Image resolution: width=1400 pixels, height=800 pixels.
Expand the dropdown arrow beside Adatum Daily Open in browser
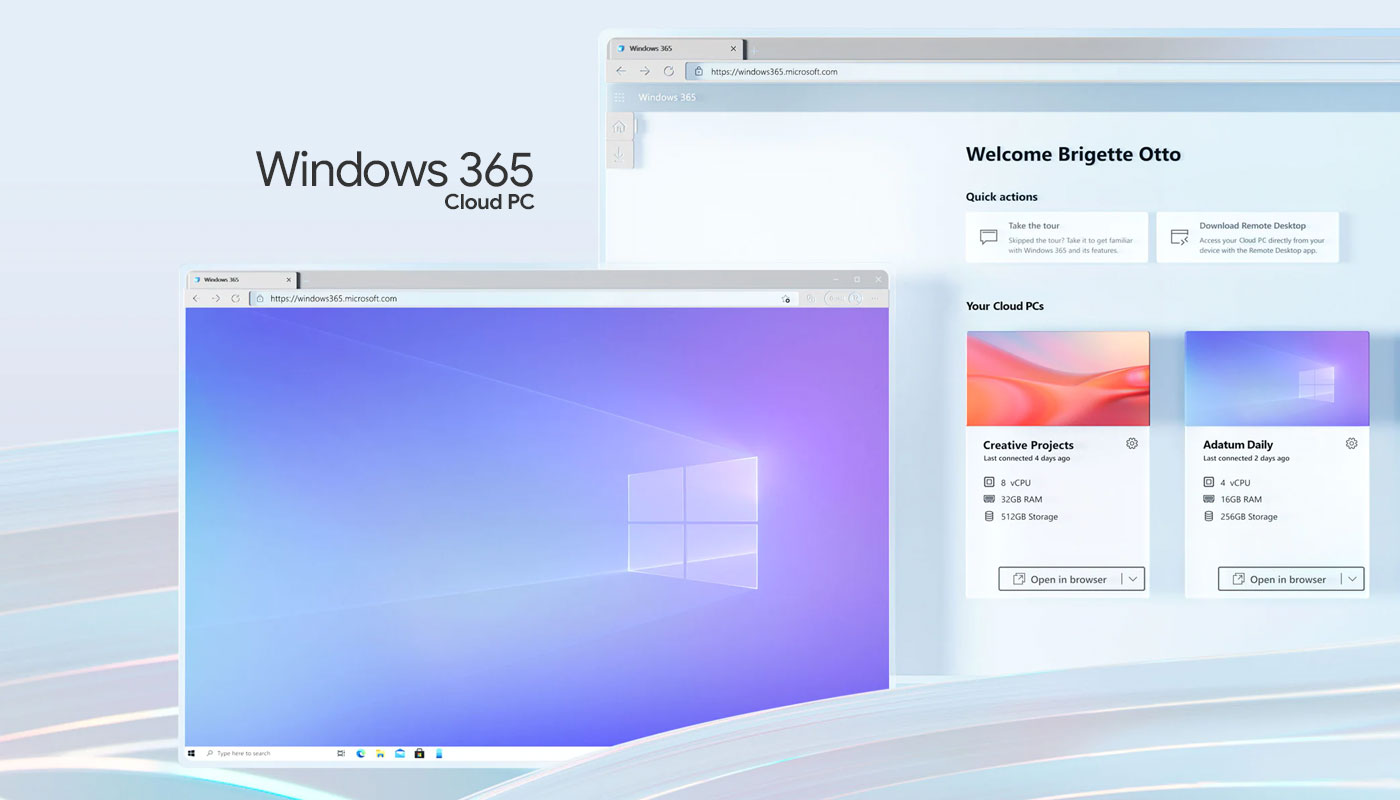tap(1353, 579)
